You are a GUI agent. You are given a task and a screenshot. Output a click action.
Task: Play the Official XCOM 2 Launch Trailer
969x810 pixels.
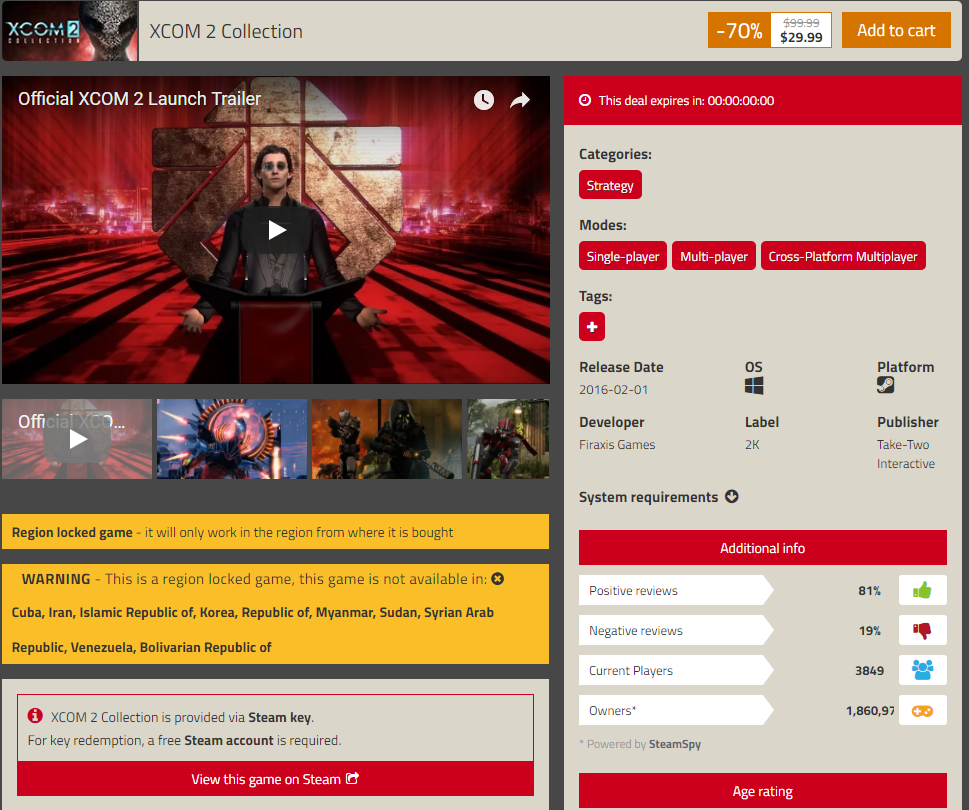click(276, 230)
